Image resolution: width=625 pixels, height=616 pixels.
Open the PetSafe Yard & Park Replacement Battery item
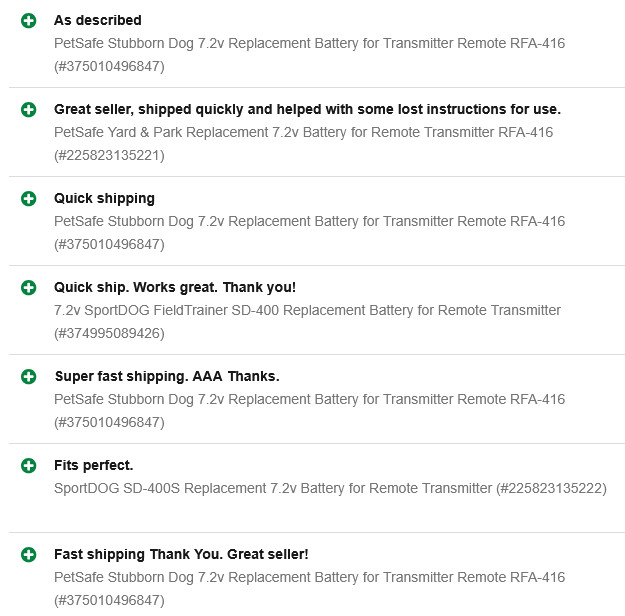coord(303,133)
